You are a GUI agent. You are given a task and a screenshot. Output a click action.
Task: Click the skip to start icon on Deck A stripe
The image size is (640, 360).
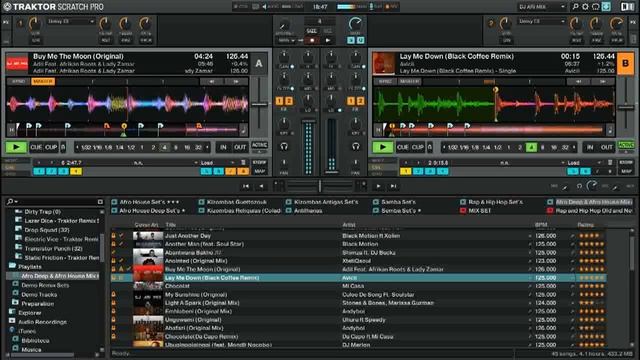11,130
